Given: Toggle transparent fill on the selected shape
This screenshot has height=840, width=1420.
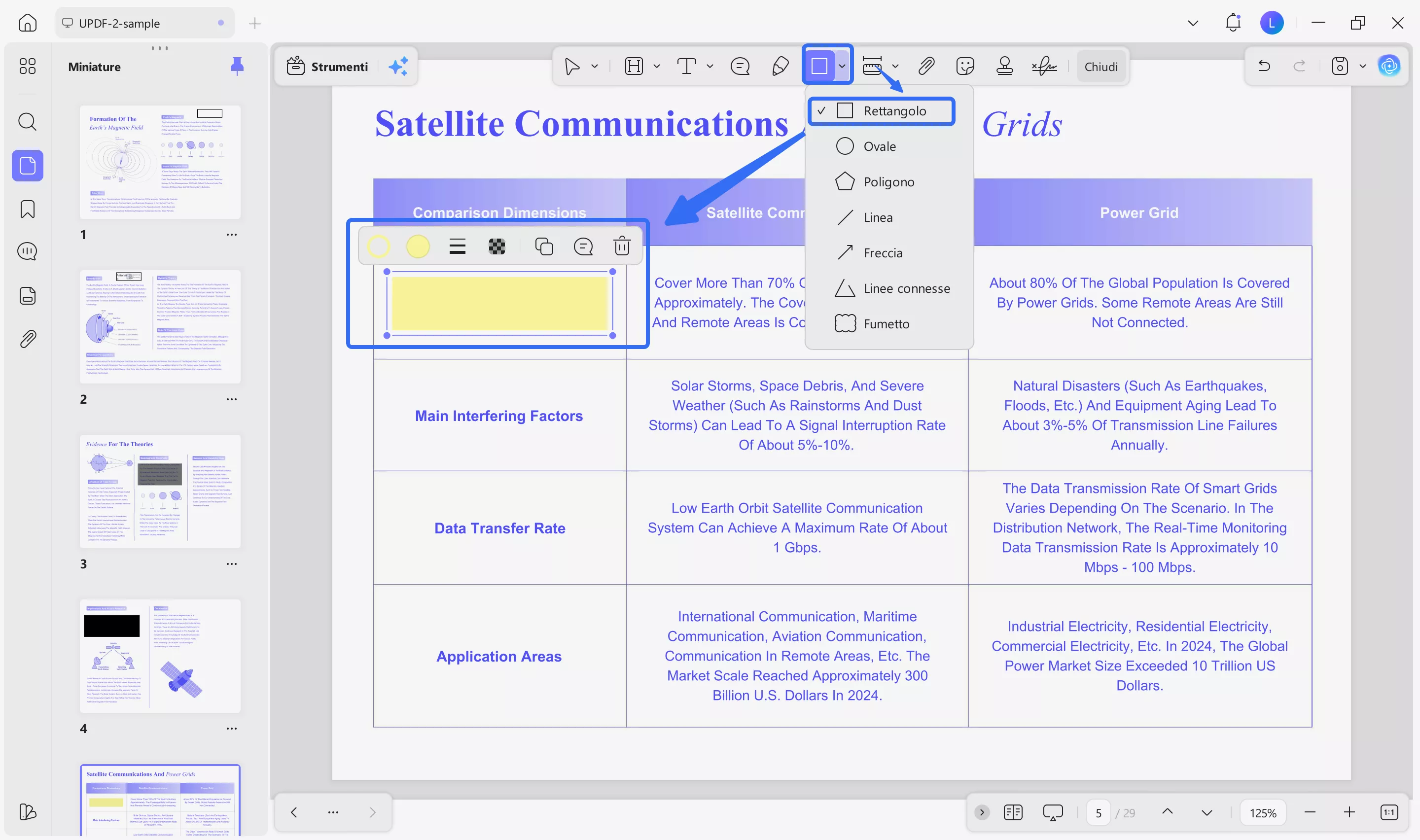Looking at the screenshot, I should pos(497,245).
